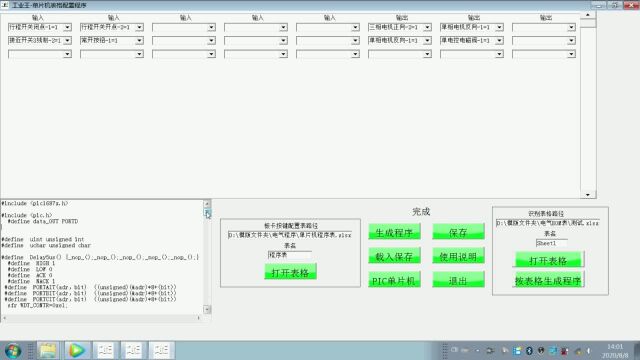640x360 pixels.
Task: Click the PIC单片机 button
Action: 394,280
